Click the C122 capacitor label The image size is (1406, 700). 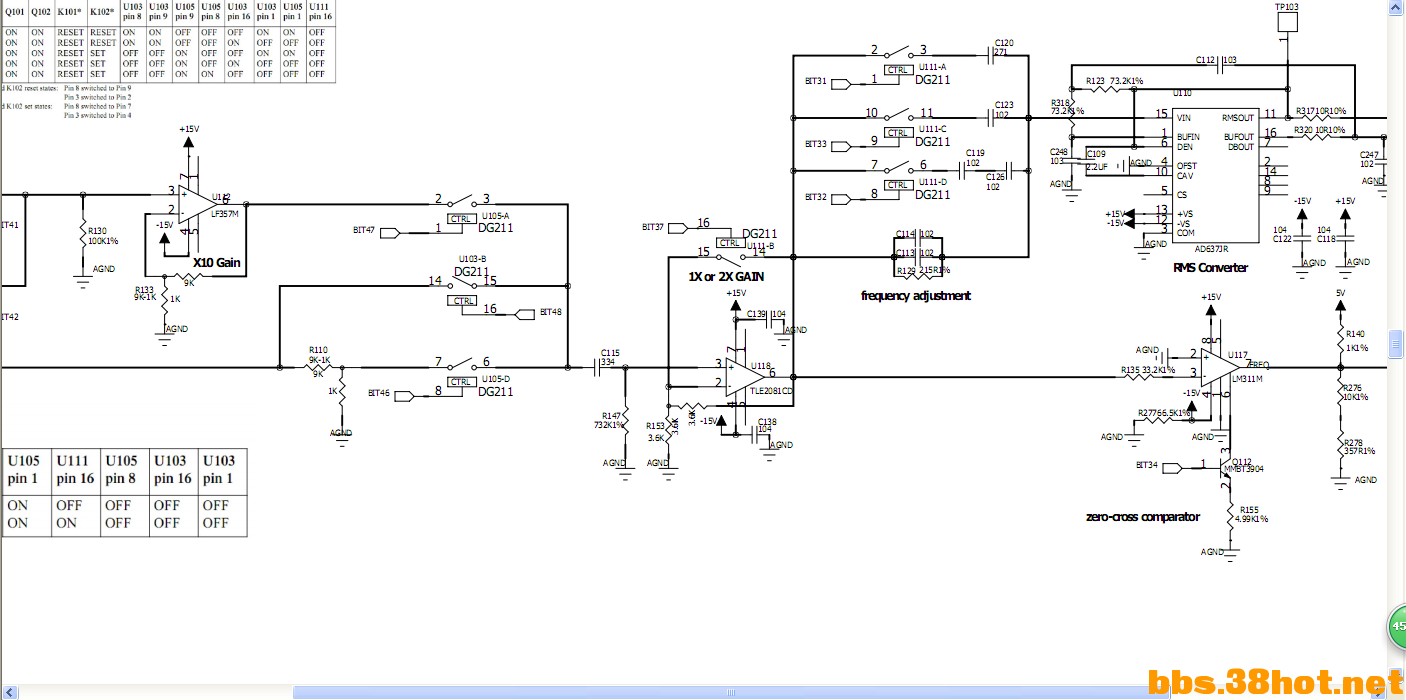(1283, 239)
